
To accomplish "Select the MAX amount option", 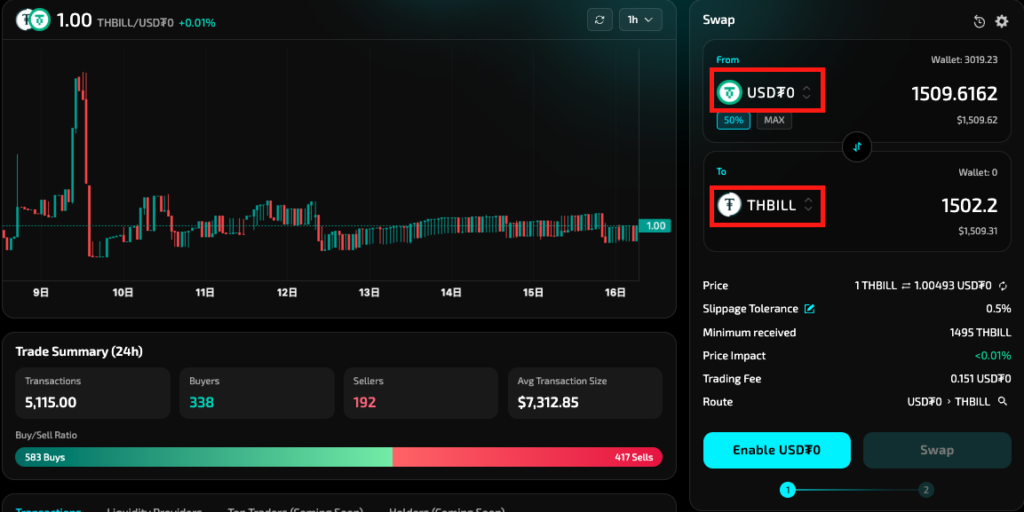I will pyautogui.click(x=773, y=120).
